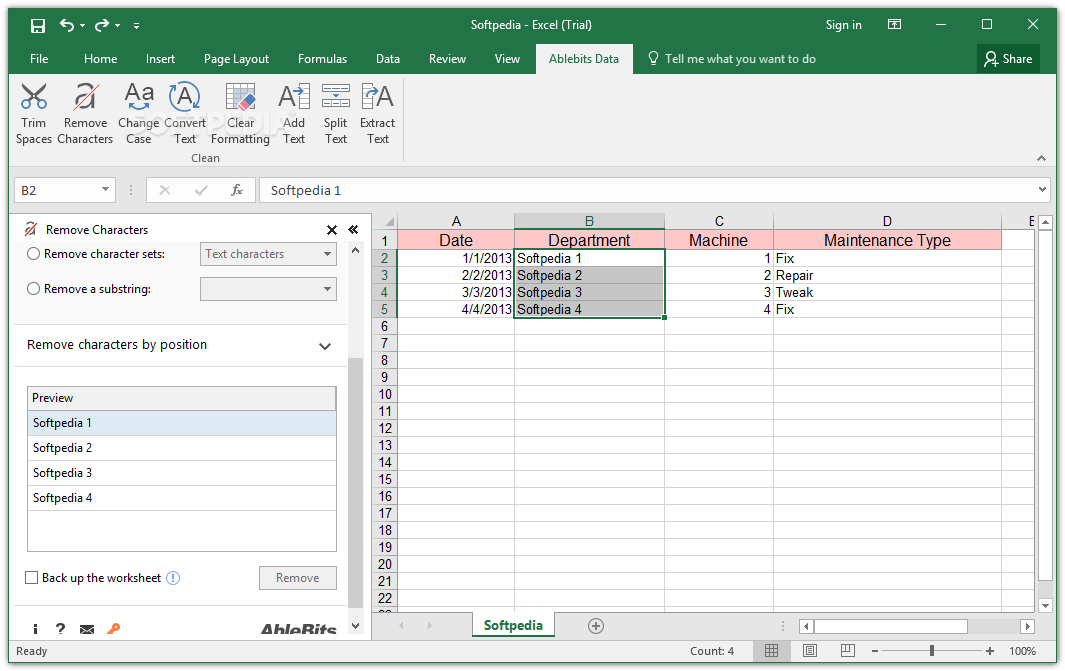Open the Add Text tool
The image size is (1065, 671).
(293, 114)
